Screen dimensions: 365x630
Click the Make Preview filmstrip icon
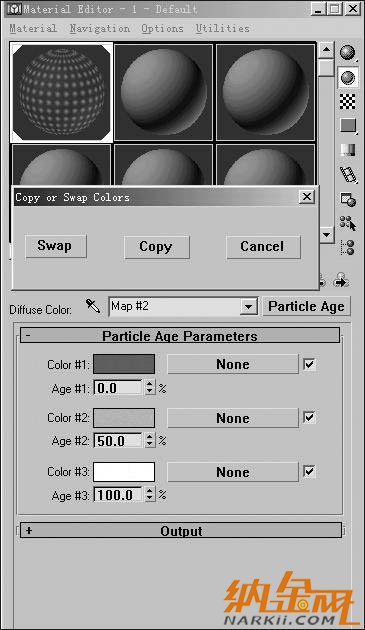[x=348, y=174]
